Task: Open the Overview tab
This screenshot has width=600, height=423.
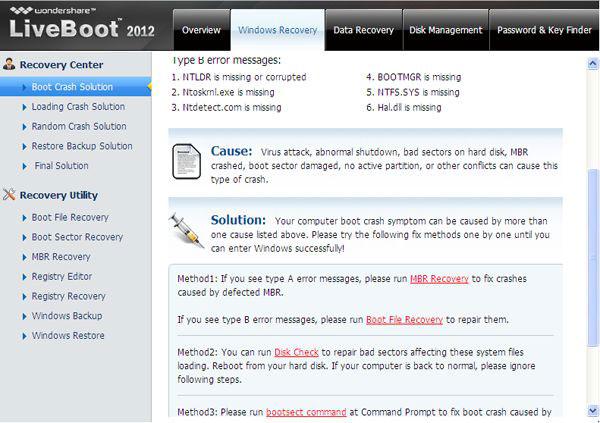Action: pyautogui.click(x=201, y=30)
